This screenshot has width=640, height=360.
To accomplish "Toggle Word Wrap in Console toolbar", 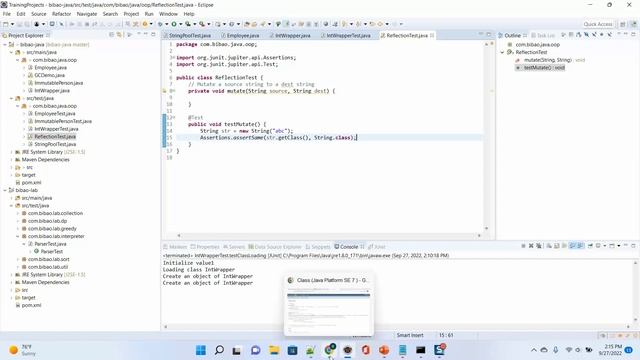I will coord(564,246).
